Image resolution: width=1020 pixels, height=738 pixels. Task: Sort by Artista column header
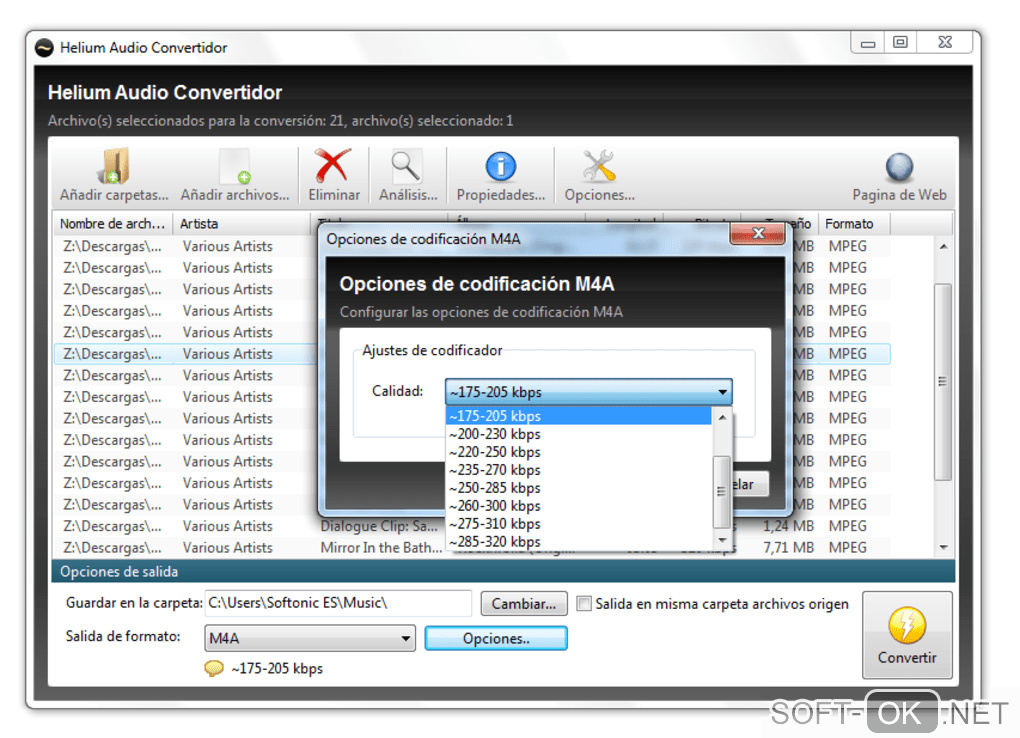[241, 223]
